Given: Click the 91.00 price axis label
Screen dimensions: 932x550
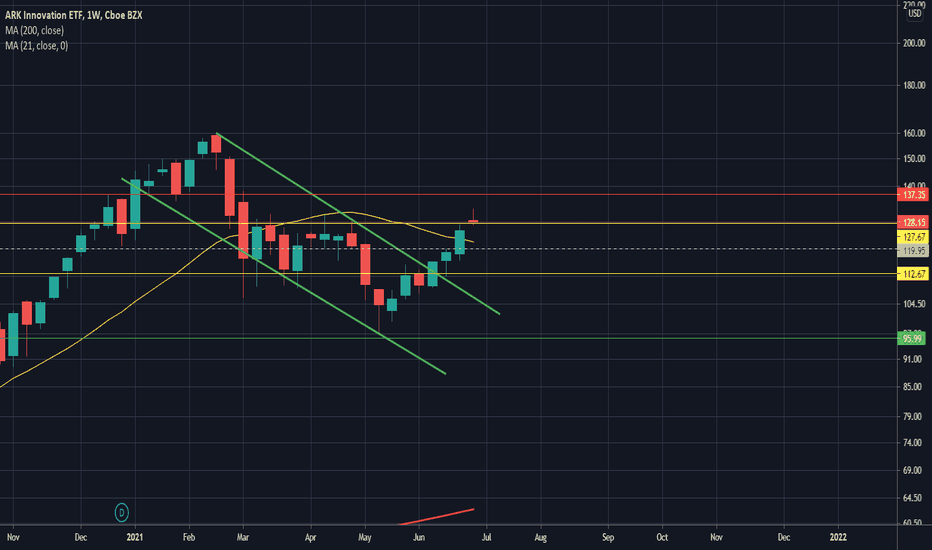Looking at the screenshot, I should click(912, 359).
